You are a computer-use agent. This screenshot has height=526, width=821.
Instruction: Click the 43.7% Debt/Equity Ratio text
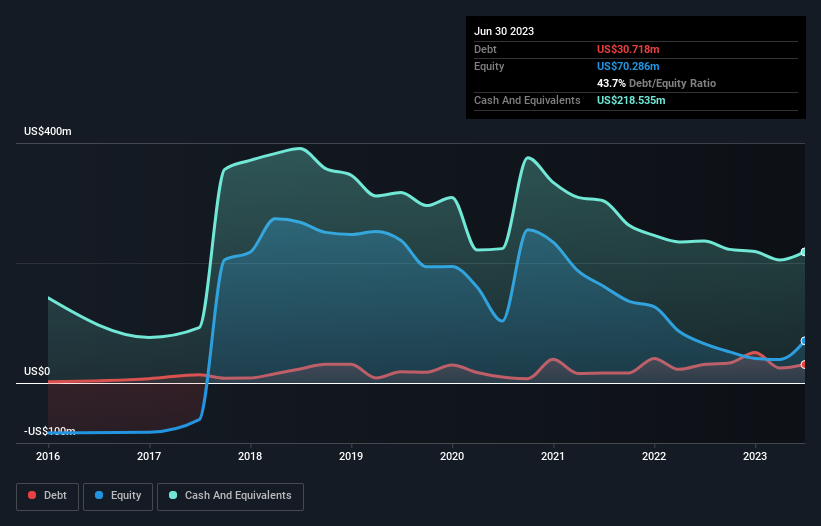pyautogui.click(x=657, y=83)
